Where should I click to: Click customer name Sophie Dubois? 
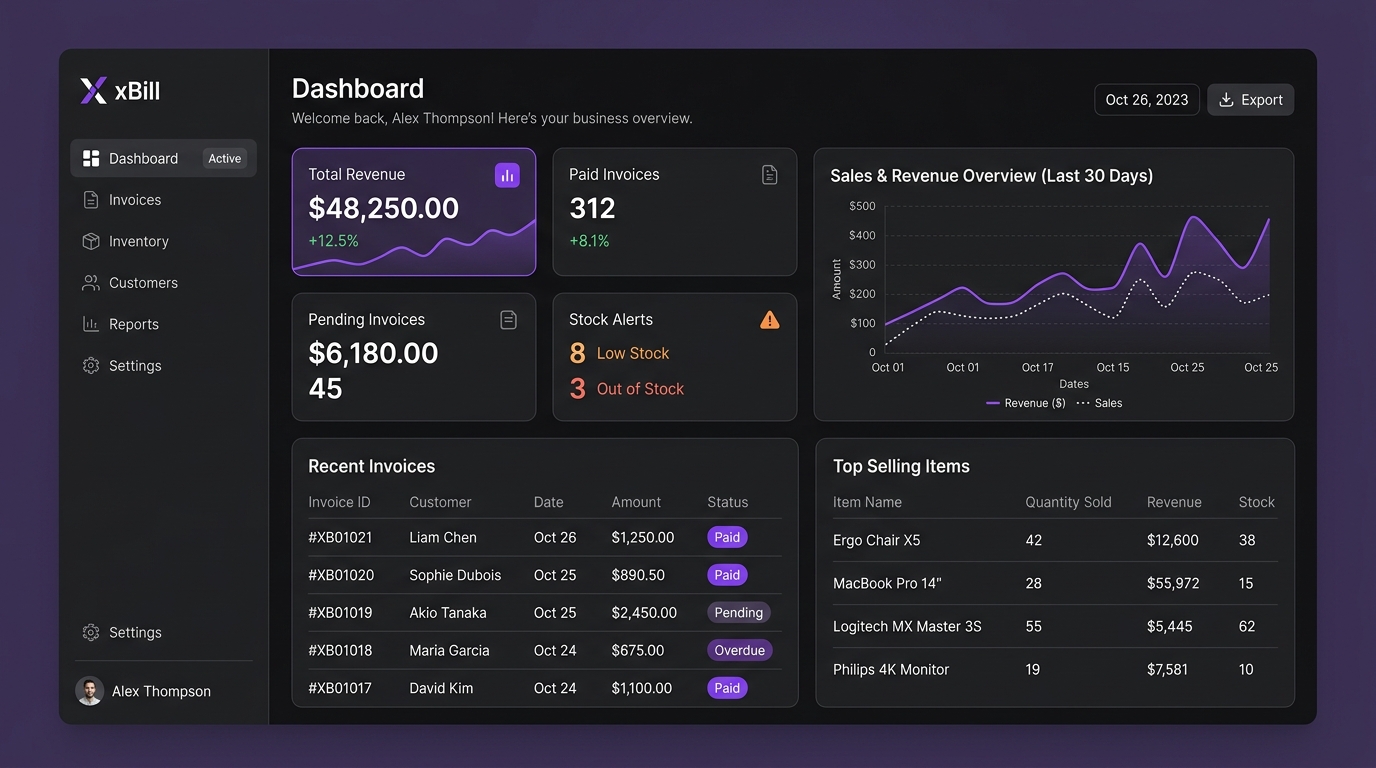(x=455, y=575)
